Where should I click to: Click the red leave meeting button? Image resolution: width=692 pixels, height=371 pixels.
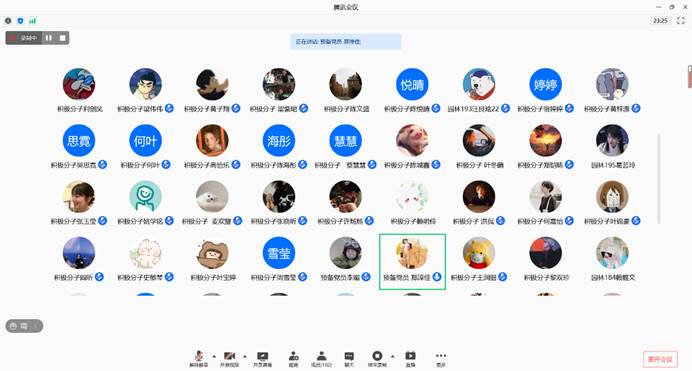660,359
